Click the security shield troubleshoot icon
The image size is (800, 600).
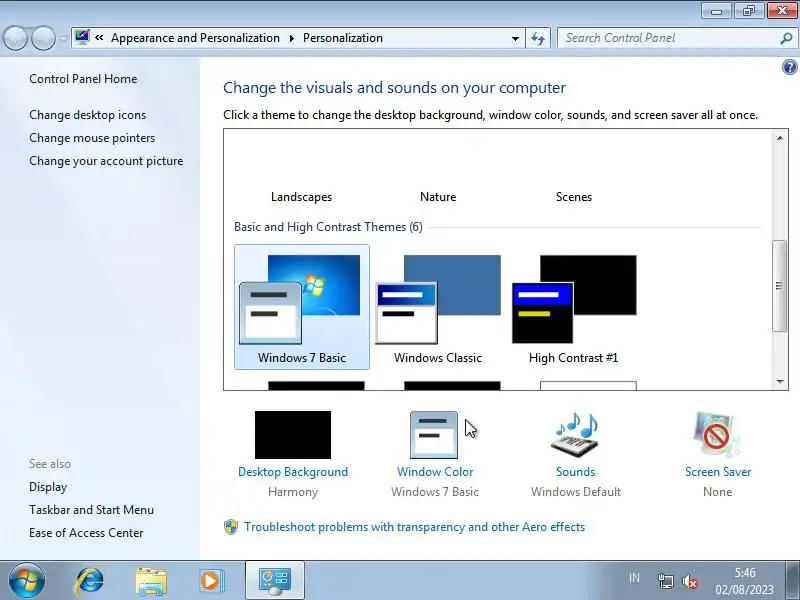coord(231,527)
